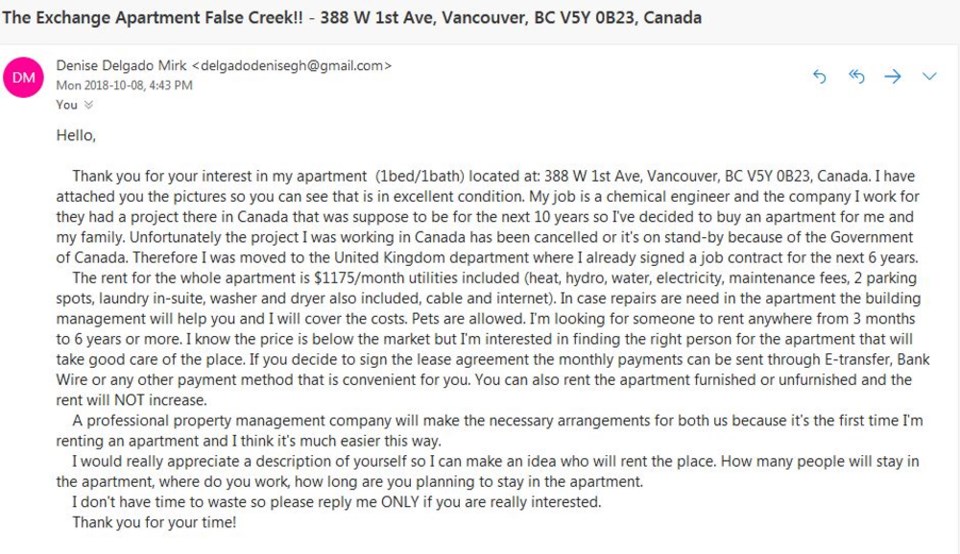Click the (1bed/1bath) text in the first paragraph
This screenshot has height=554, width=960.
421,176
